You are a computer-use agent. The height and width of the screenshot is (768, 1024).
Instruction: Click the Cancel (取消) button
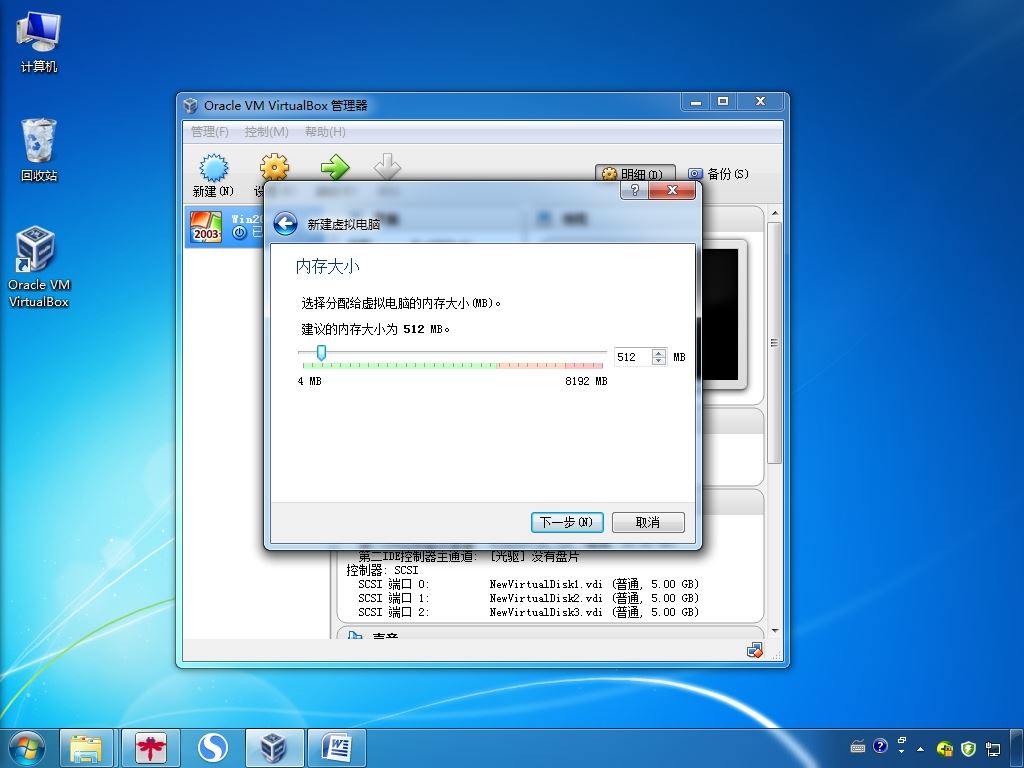[x=648, y=522]
